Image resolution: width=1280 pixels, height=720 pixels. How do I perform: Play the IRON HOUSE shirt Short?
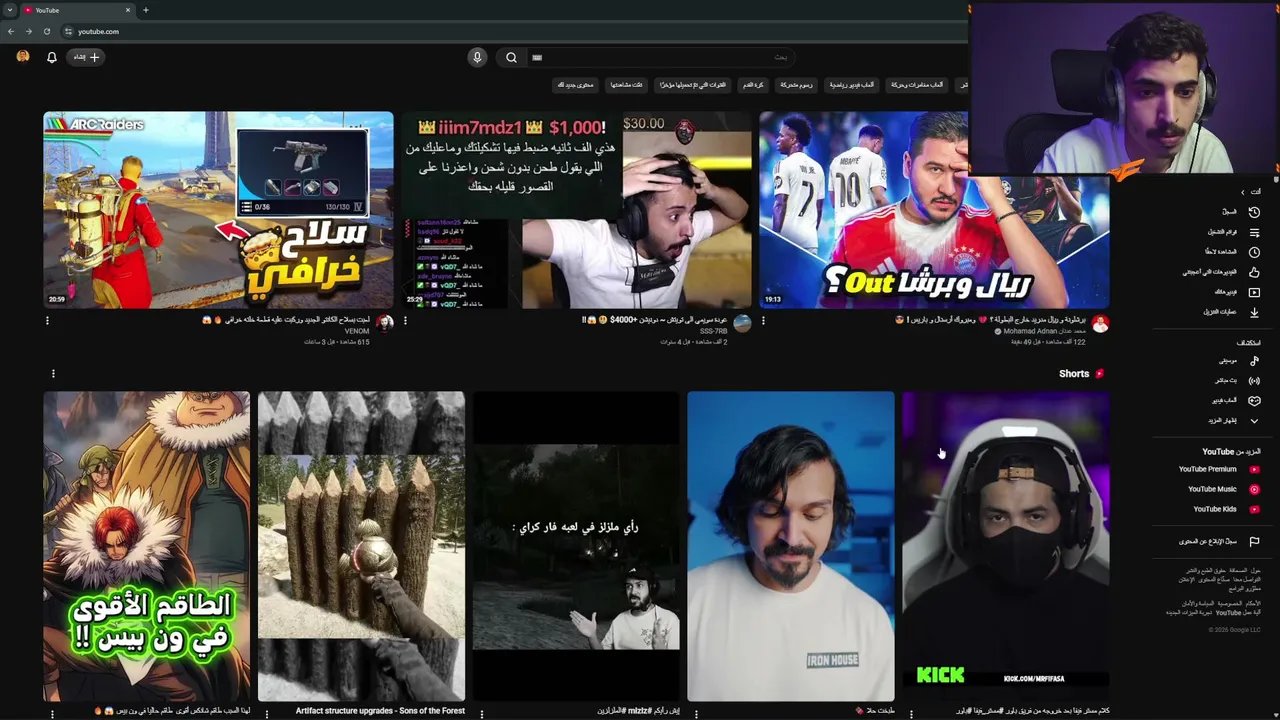[791, 546]
